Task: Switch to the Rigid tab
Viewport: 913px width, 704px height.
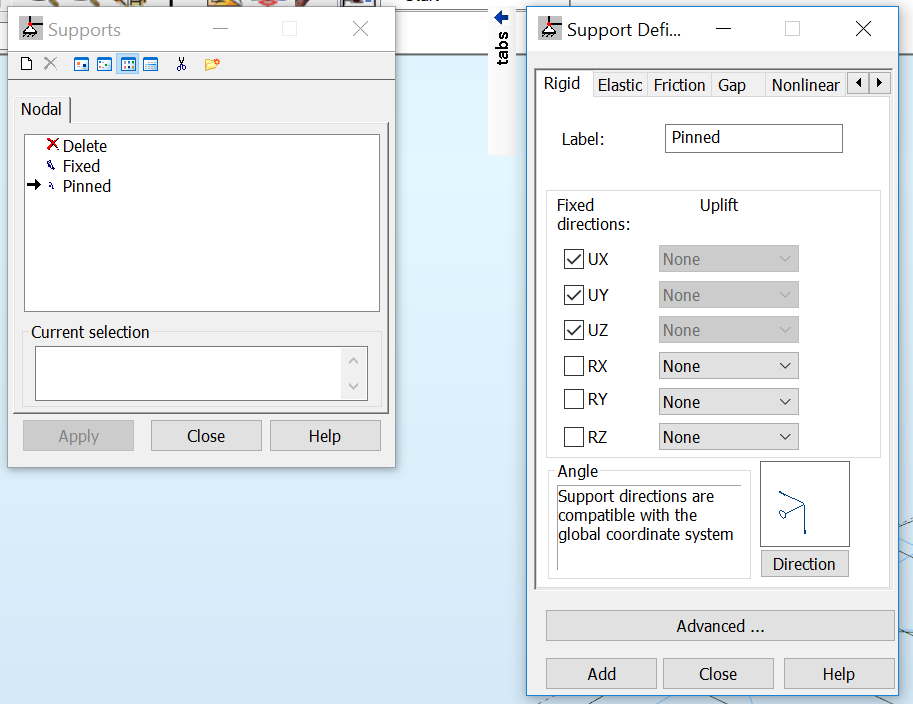Action: 562,84
